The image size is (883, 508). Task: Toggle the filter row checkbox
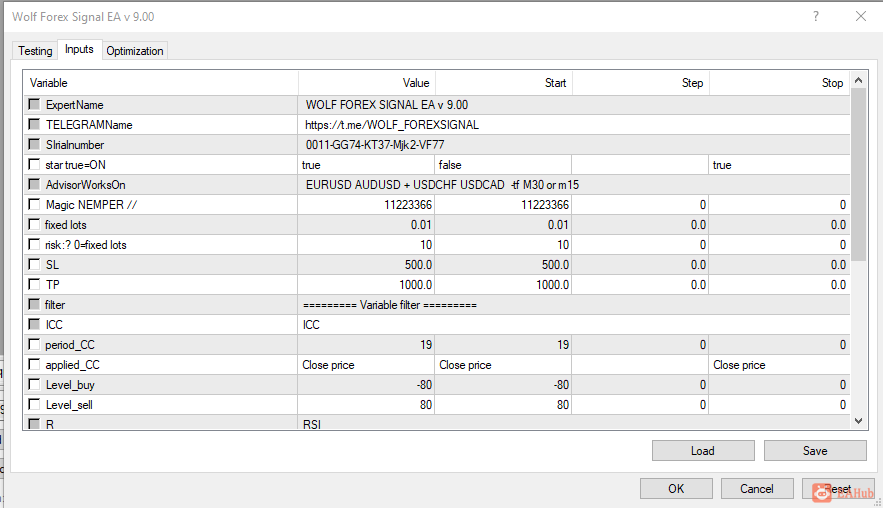[34, 304]
